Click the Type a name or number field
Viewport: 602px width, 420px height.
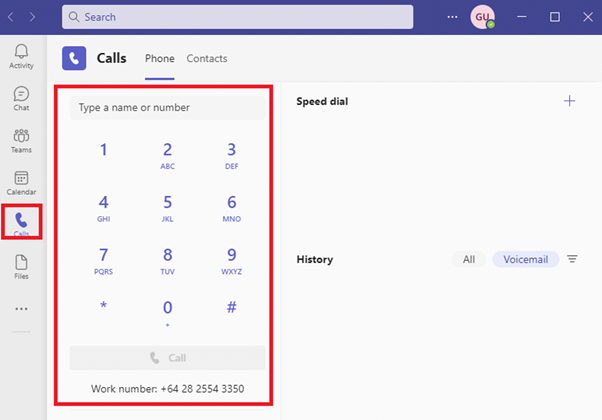tap(167, 107)
